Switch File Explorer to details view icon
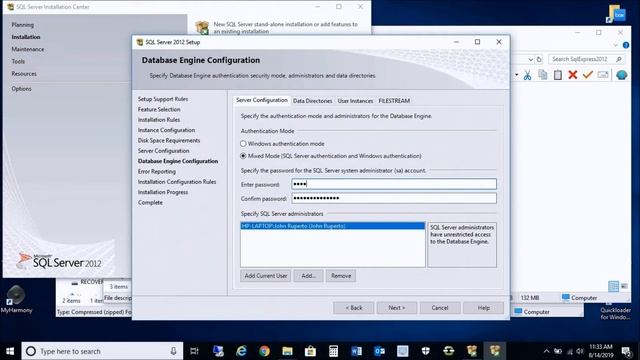The image size is (640, 360). (613, 286)
